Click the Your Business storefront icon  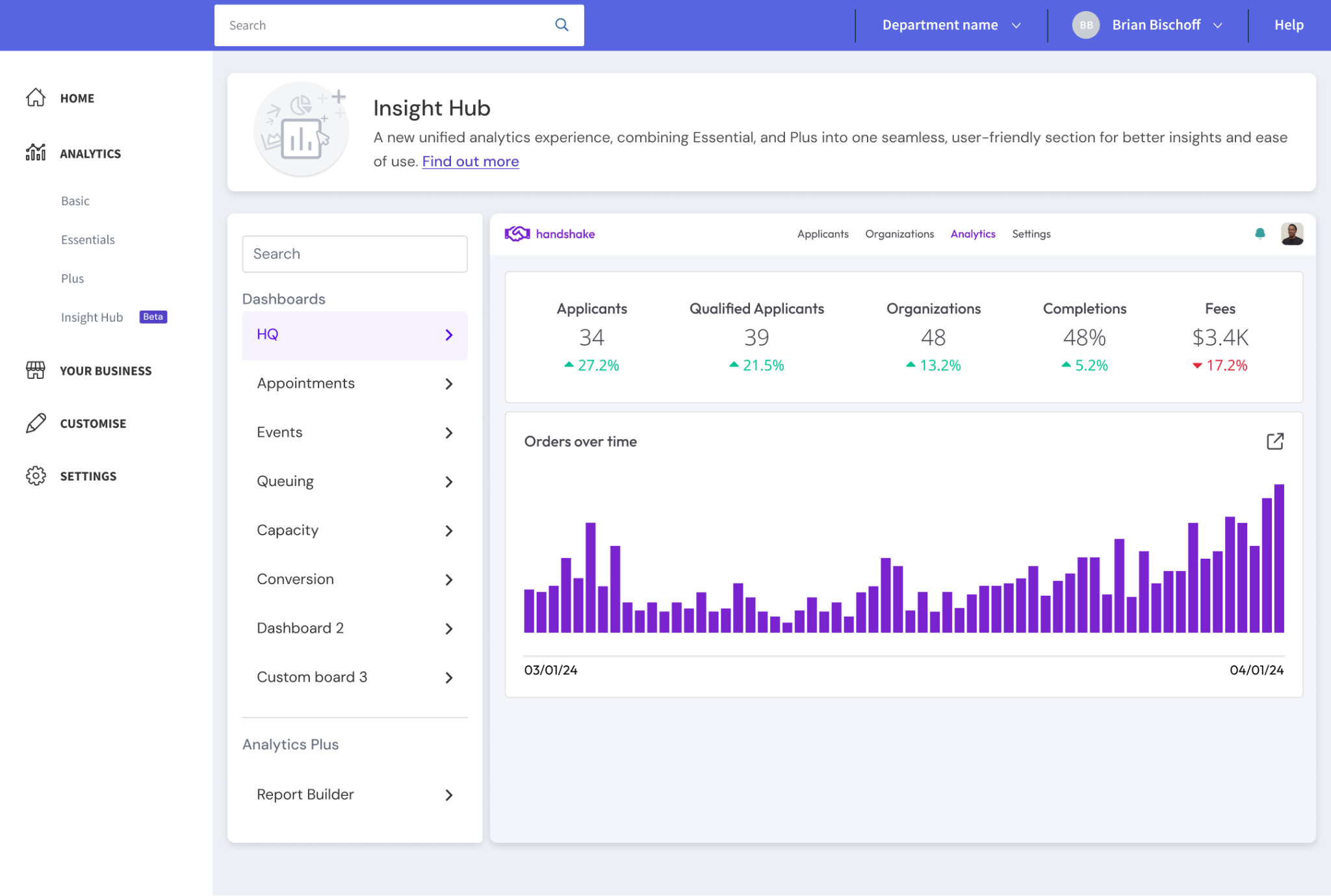coord(36,370)
